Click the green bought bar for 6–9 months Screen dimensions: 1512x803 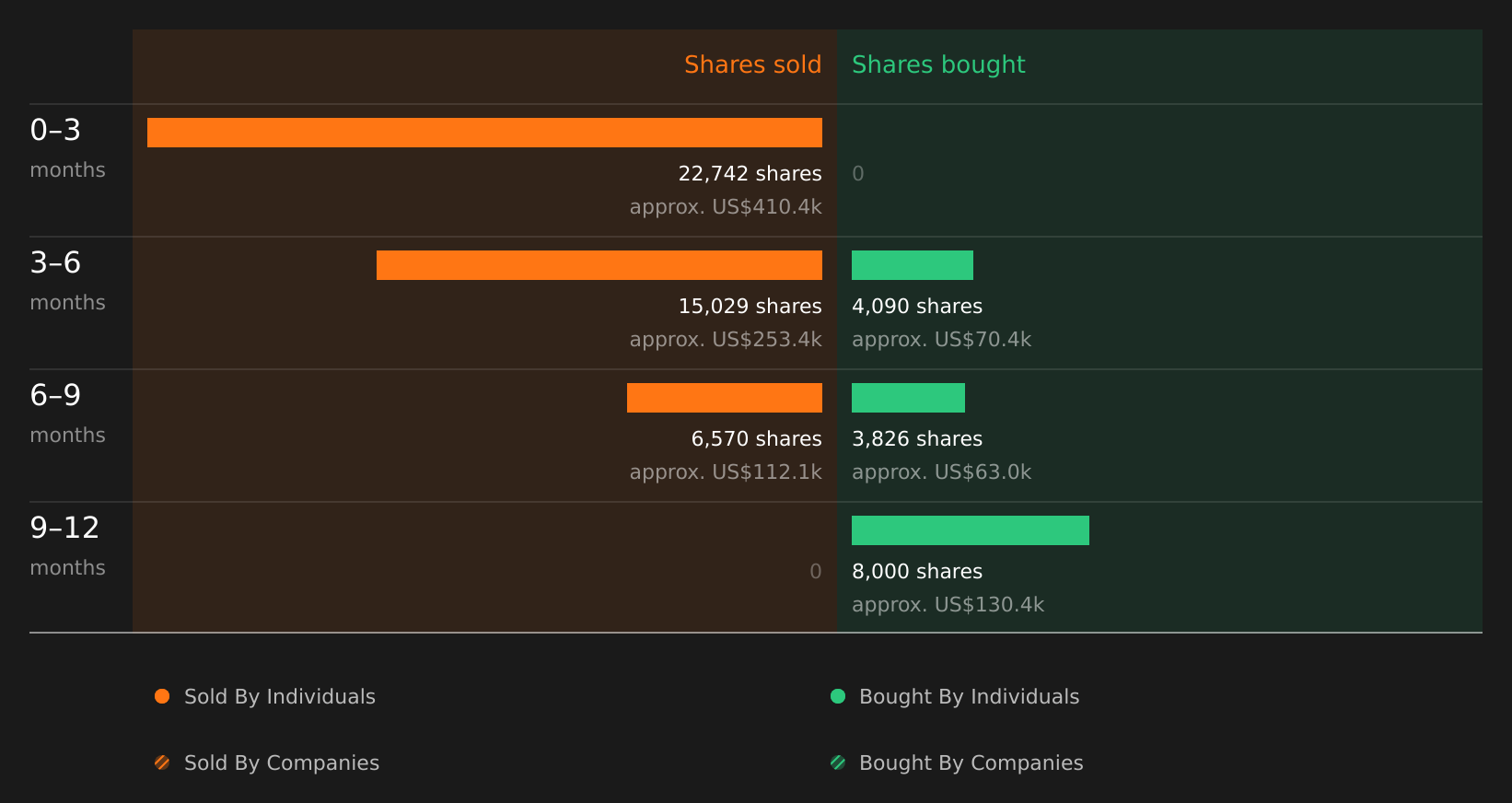click(908, 398)
